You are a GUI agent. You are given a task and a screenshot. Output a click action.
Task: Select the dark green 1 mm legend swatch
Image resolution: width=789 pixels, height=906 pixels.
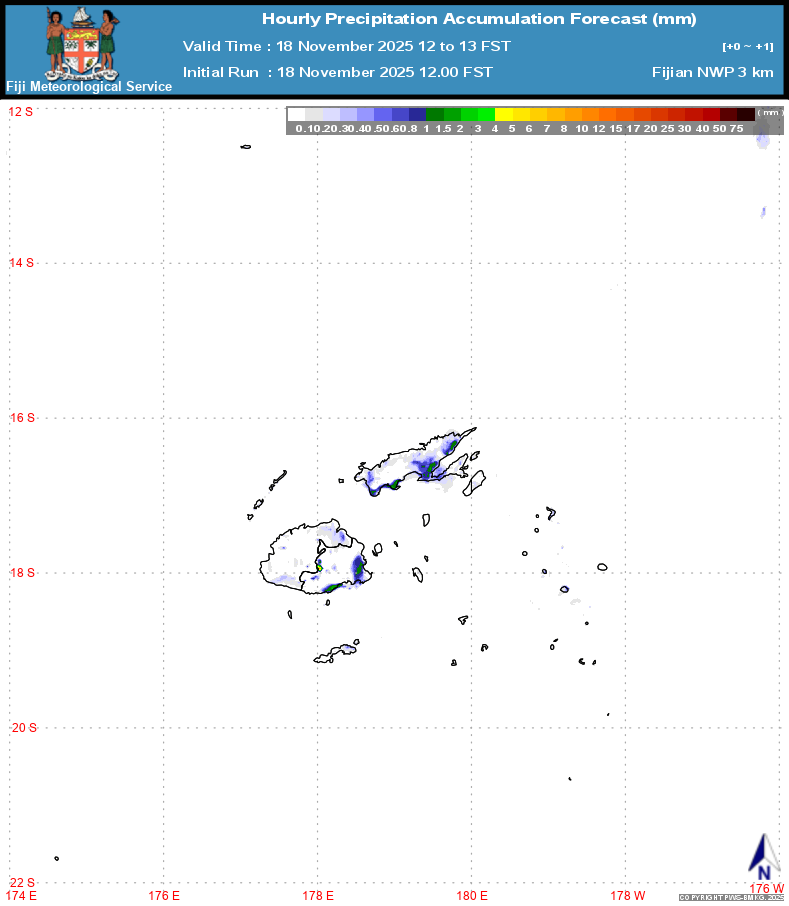(x=434, y=114)
